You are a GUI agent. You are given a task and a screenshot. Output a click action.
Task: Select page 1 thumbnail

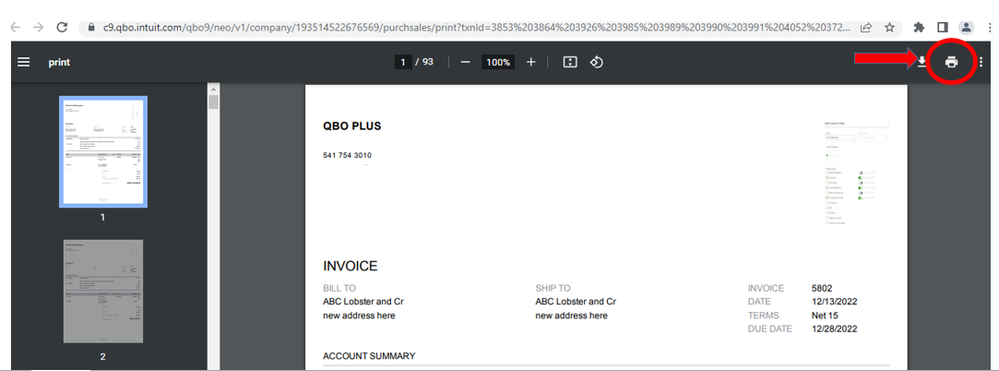tap(103, 151)
